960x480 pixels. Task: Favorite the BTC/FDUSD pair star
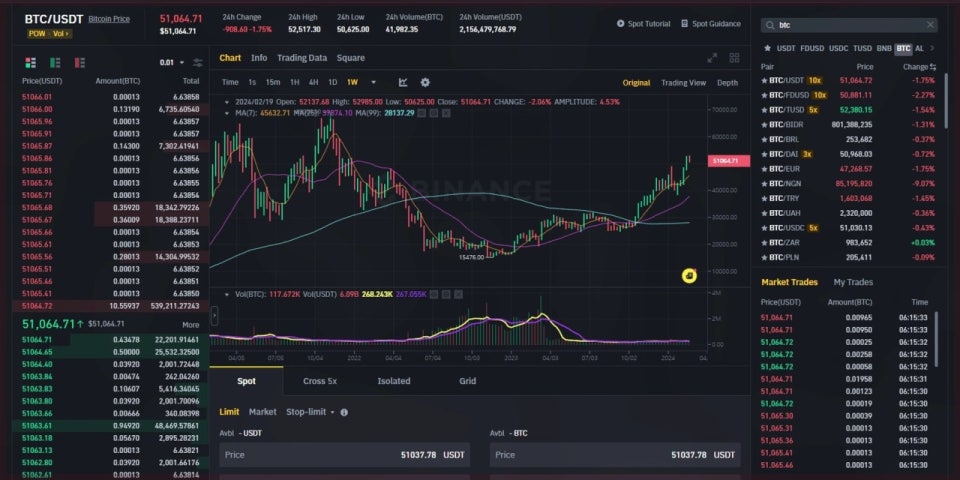(764, 95)
